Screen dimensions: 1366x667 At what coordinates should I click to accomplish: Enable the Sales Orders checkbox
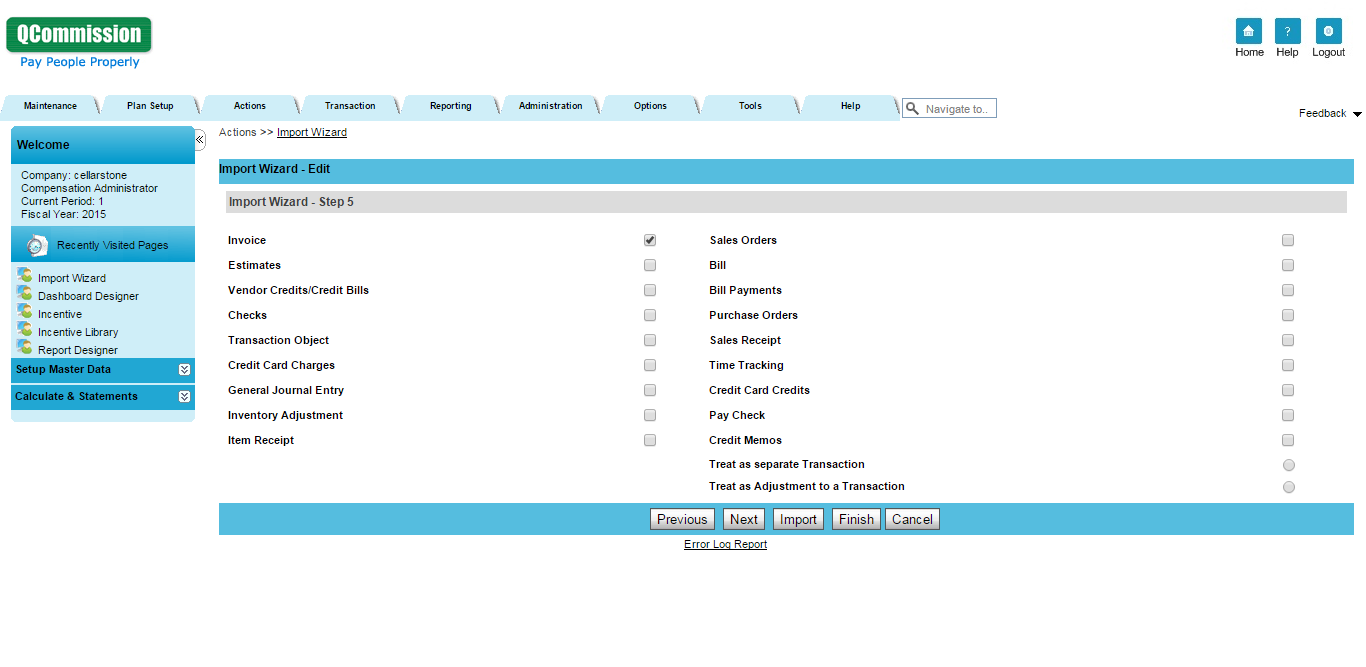pyautogui.click(x=1288, y=240)
